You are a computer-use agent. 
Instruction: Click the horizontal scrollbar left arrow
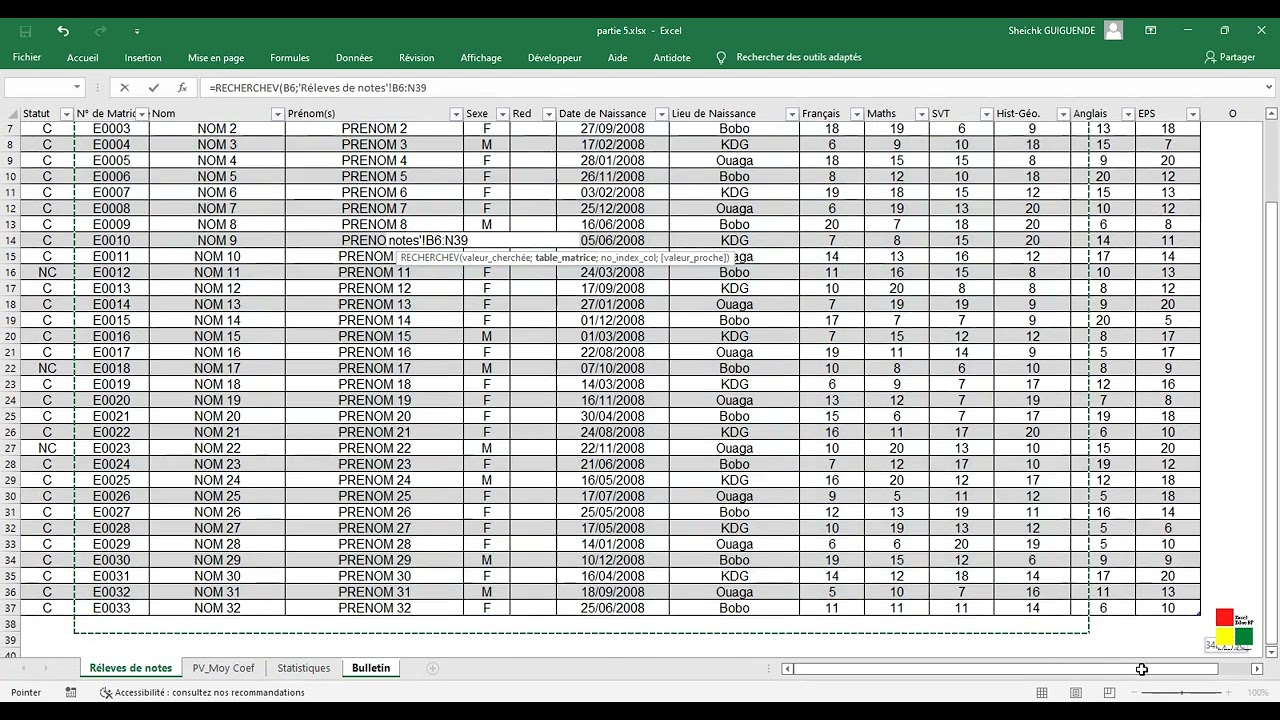[x=788, y=669]
